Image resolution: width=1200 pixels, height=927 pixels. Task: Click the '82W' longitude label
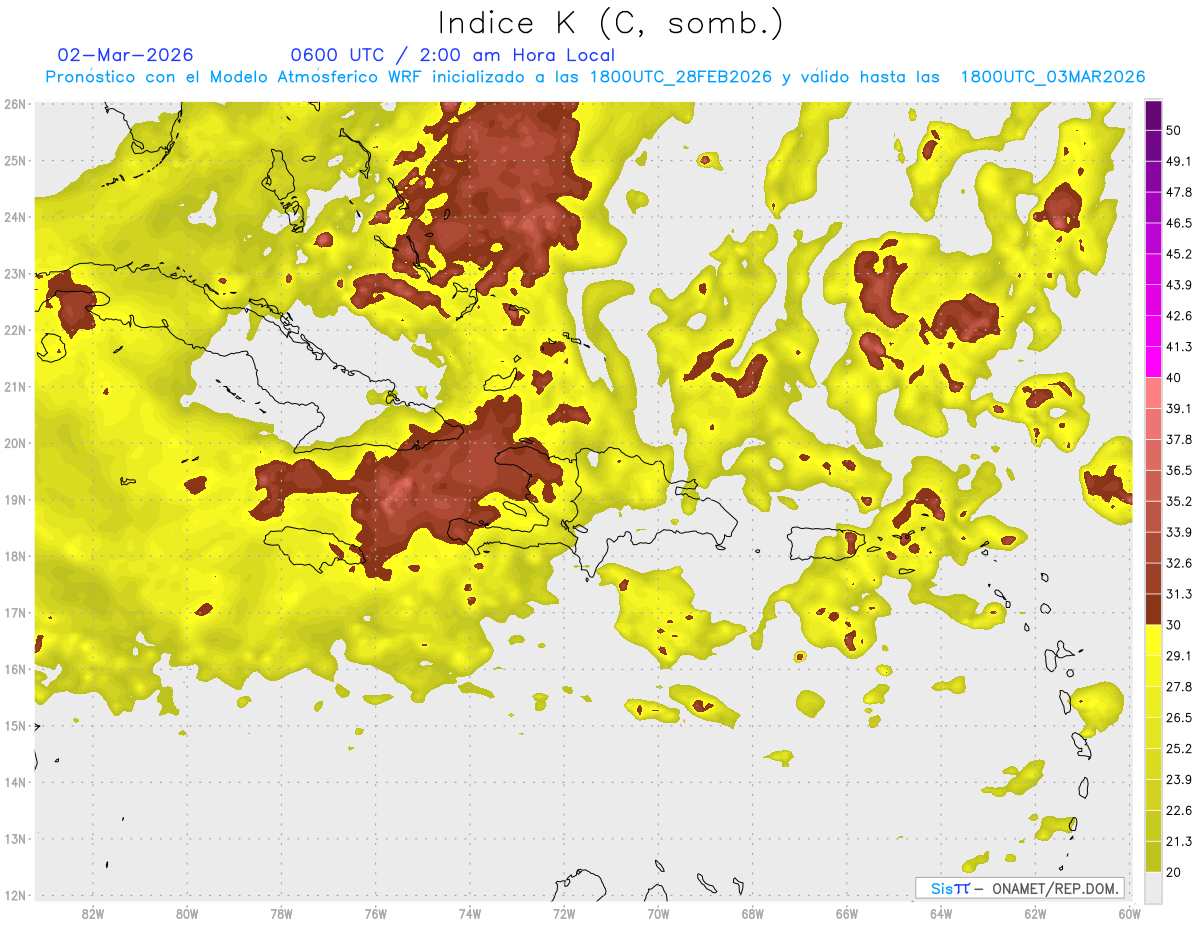click(x=93, y=914)
